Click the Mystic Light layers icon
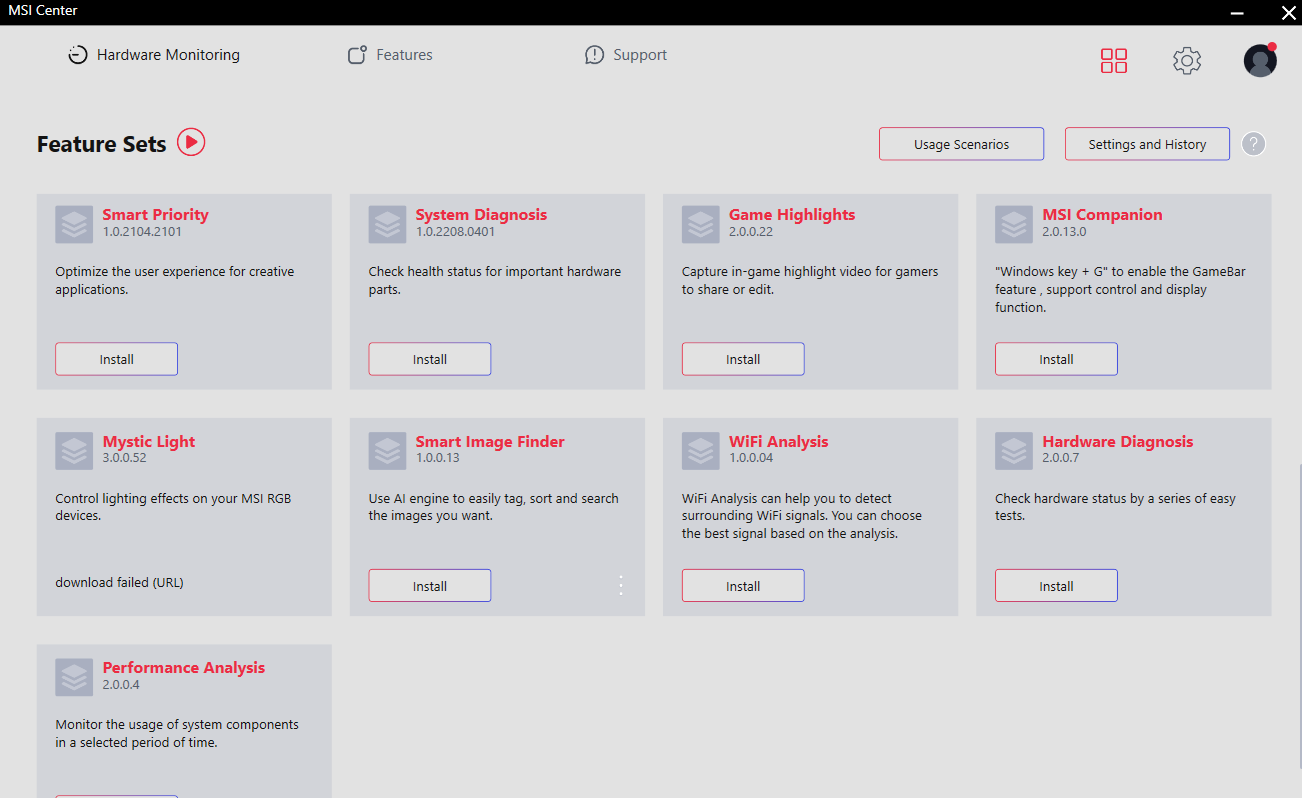This screenshot has height=798, width=1302. [74, 452]
